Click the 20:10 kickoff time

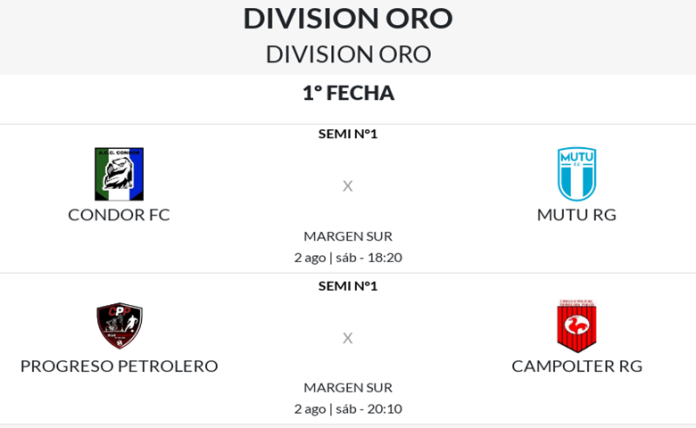click(x=383, y=408)
